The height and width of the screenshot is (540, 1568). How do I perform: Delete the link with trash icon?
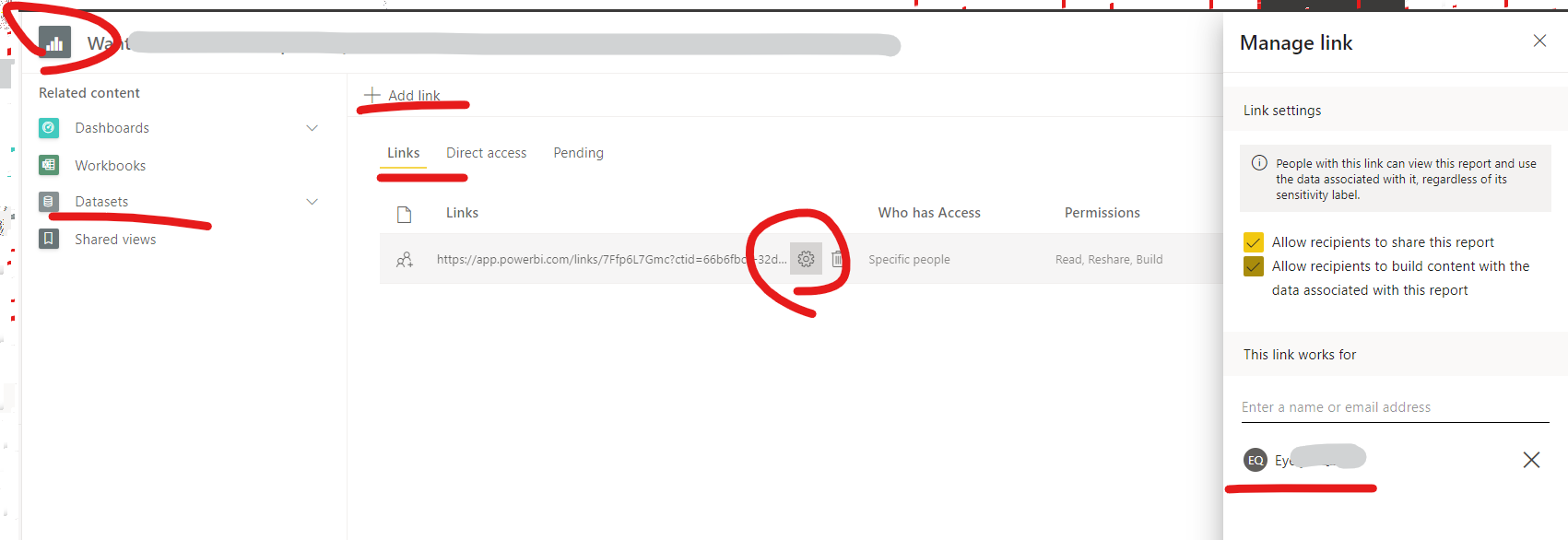point(837,259)
